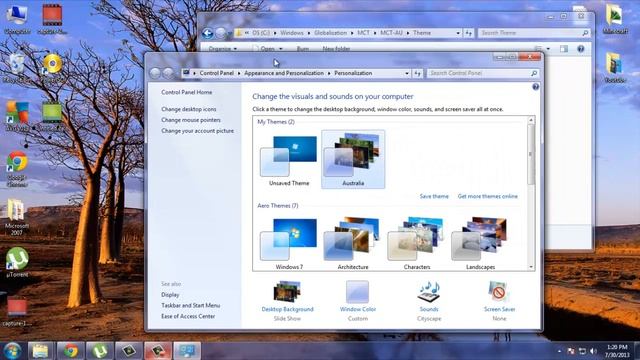Screen dimensions: 640x360
Task: Click Change your account picture link
Action: coord(197,131)
